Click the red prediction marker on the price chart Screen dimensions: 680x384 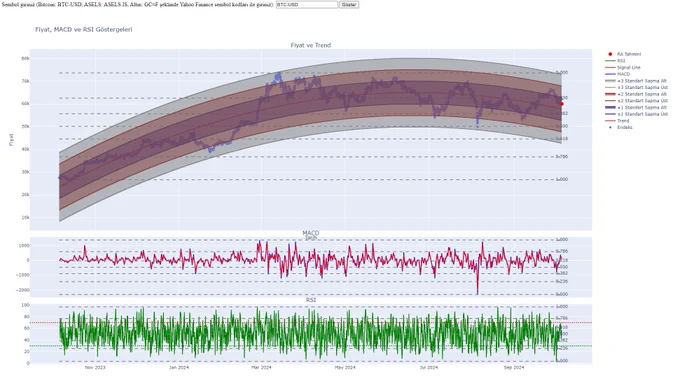[561, 104]
